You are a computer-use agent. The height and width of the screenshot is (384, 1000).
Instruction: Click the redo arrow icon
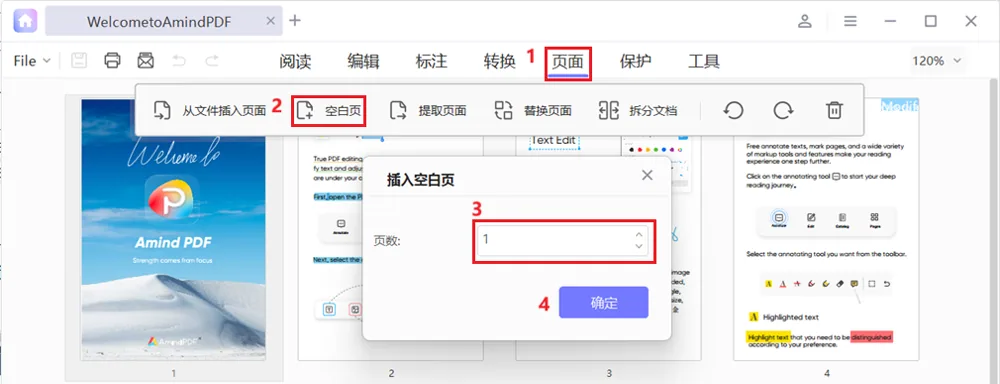(x=212, y=61)
